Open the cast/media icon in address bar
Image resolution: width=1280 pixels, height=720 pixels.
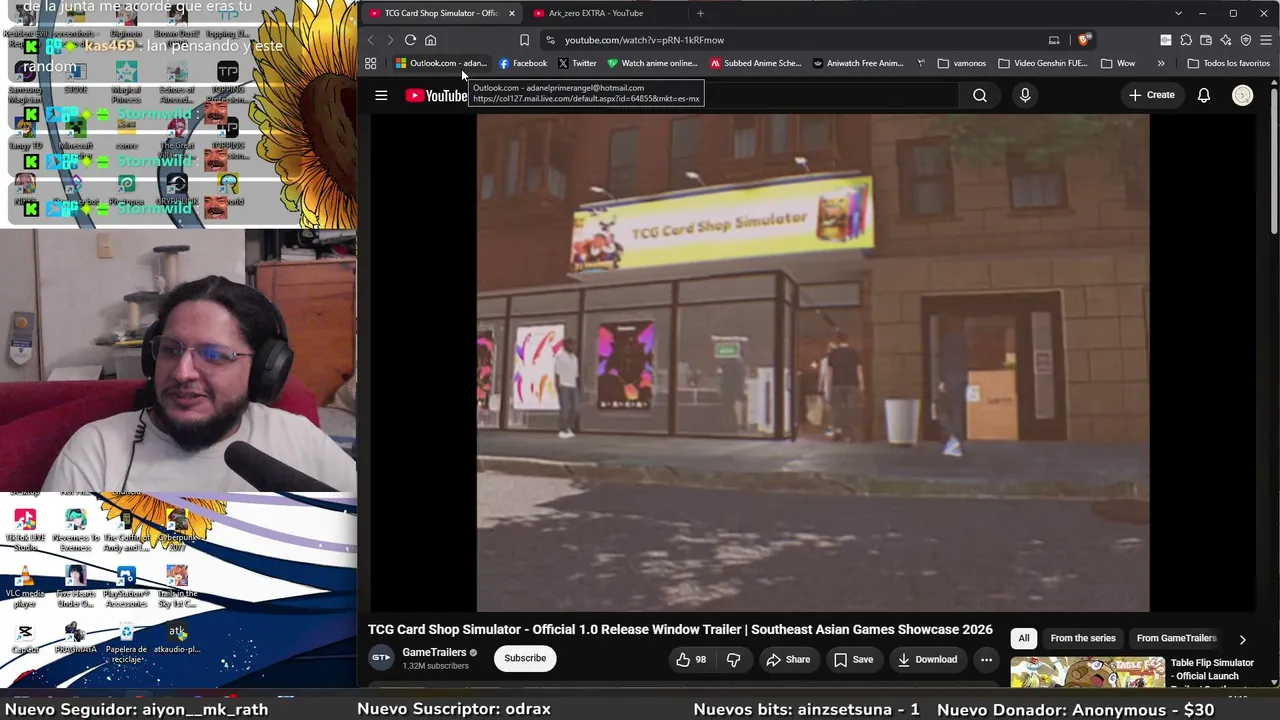pos(1054,40)
